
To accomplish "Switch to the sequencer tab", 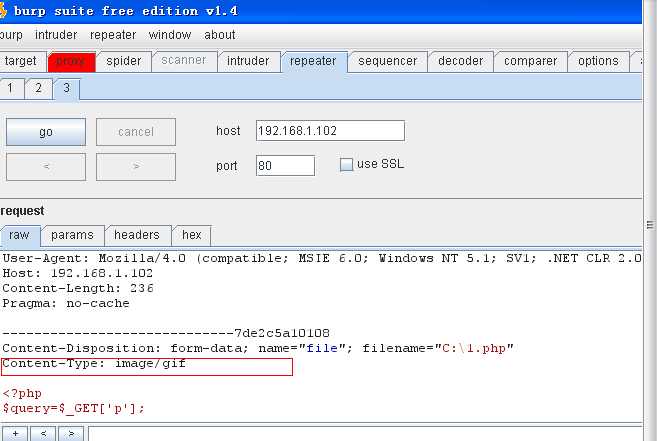I will [388, 61].
